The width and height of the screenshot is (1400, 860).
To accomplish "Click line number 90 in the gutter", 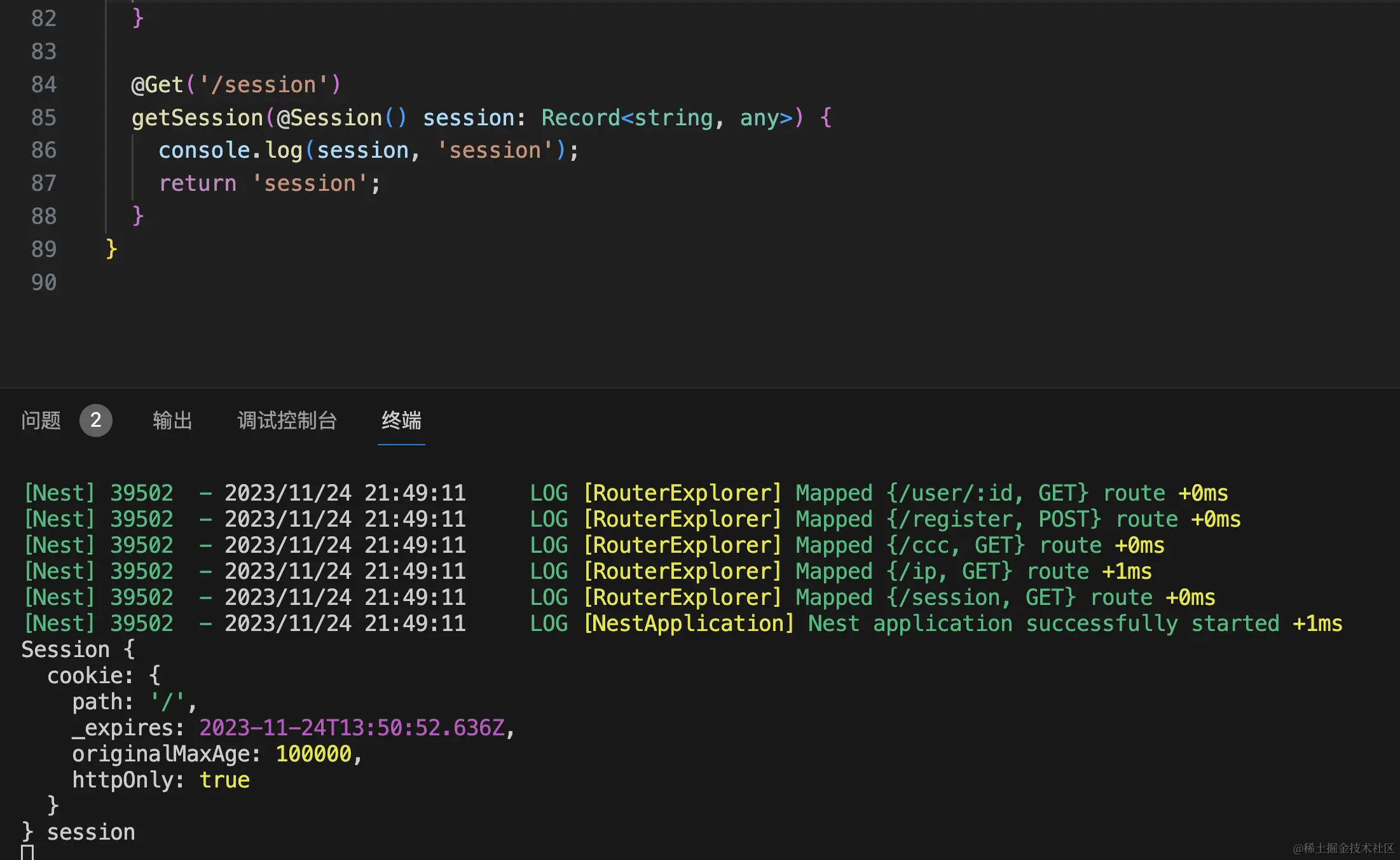I will 43,282.
